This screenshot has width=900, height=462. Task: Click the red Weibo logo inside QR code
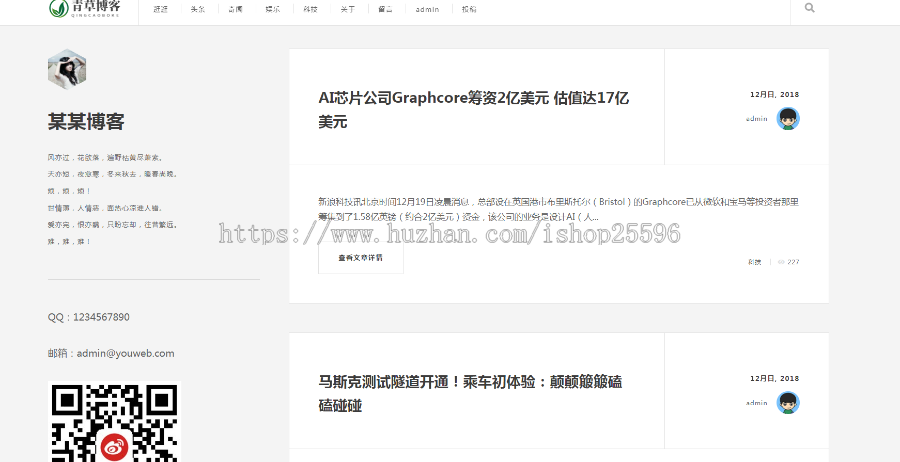pos(114,447)
